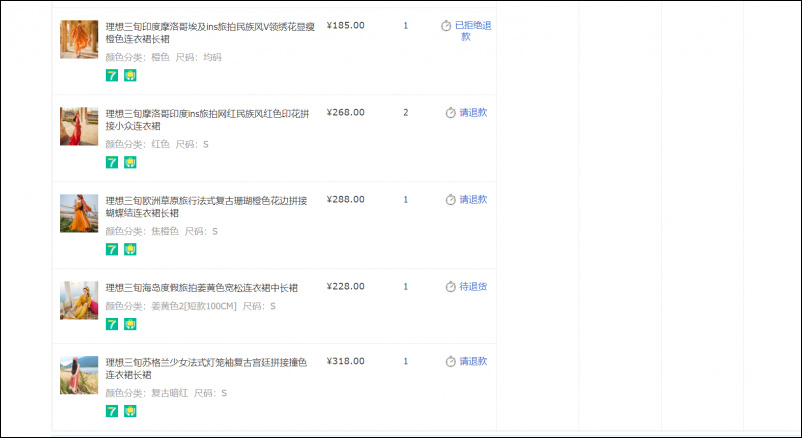
Task: Click the 7-day return icon on the 焦橙色 dress row
Action: (112, 250)
